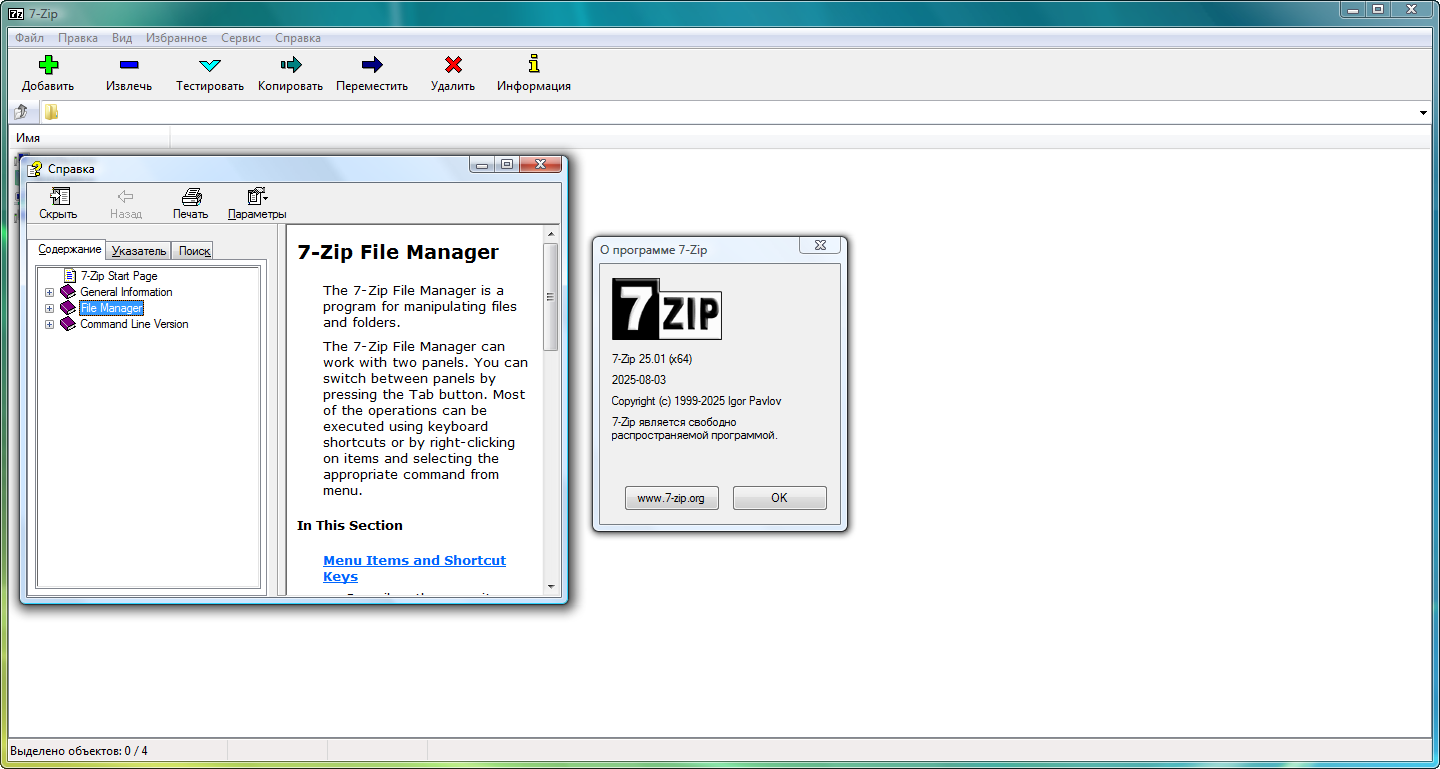
Task: Open the Файл menu
Action: tap(29, 38)
